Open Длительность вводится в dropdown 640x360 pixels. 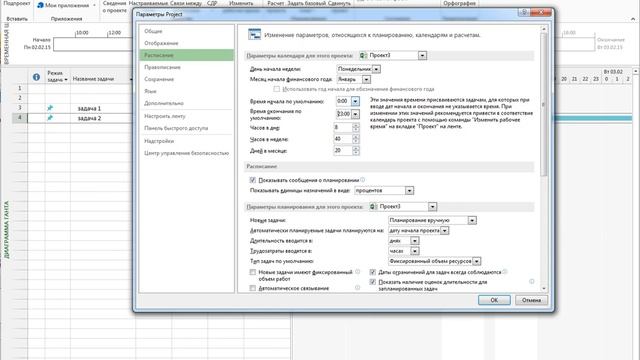pos(415,241)
